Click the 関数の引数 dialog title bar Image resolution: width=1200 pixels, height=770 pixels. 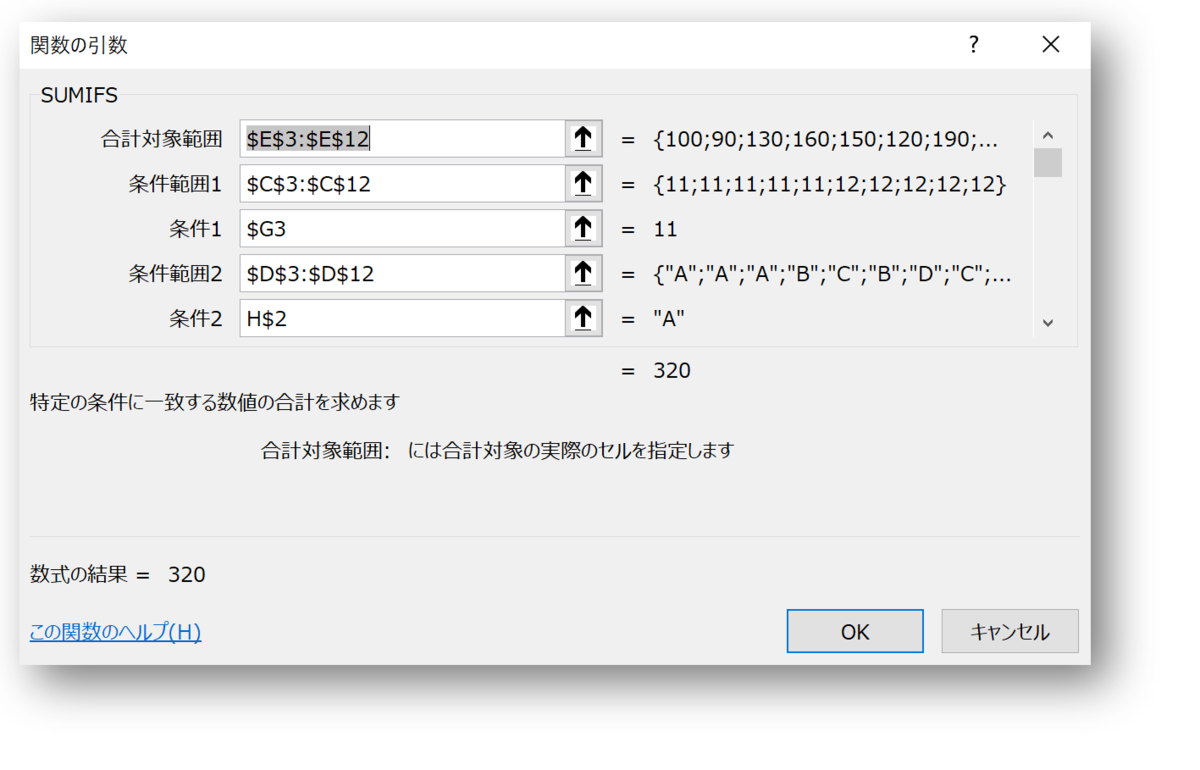500,44
